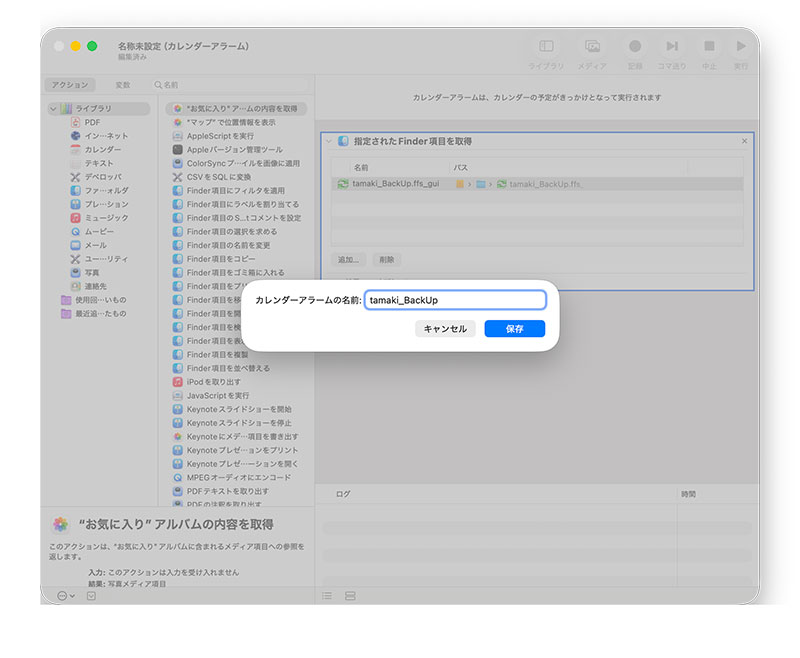Toggle the description pane hide button
The image size is (800, 658).
point(91,595)
